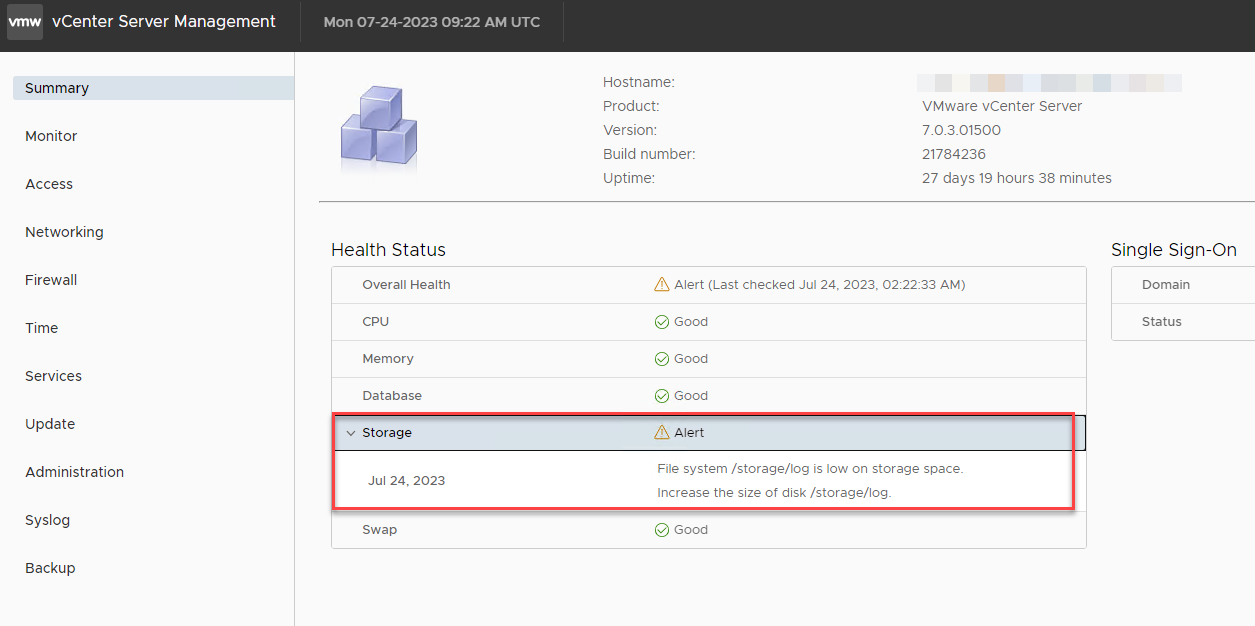Click the VMware vmw logo icon

coord(25,22)
